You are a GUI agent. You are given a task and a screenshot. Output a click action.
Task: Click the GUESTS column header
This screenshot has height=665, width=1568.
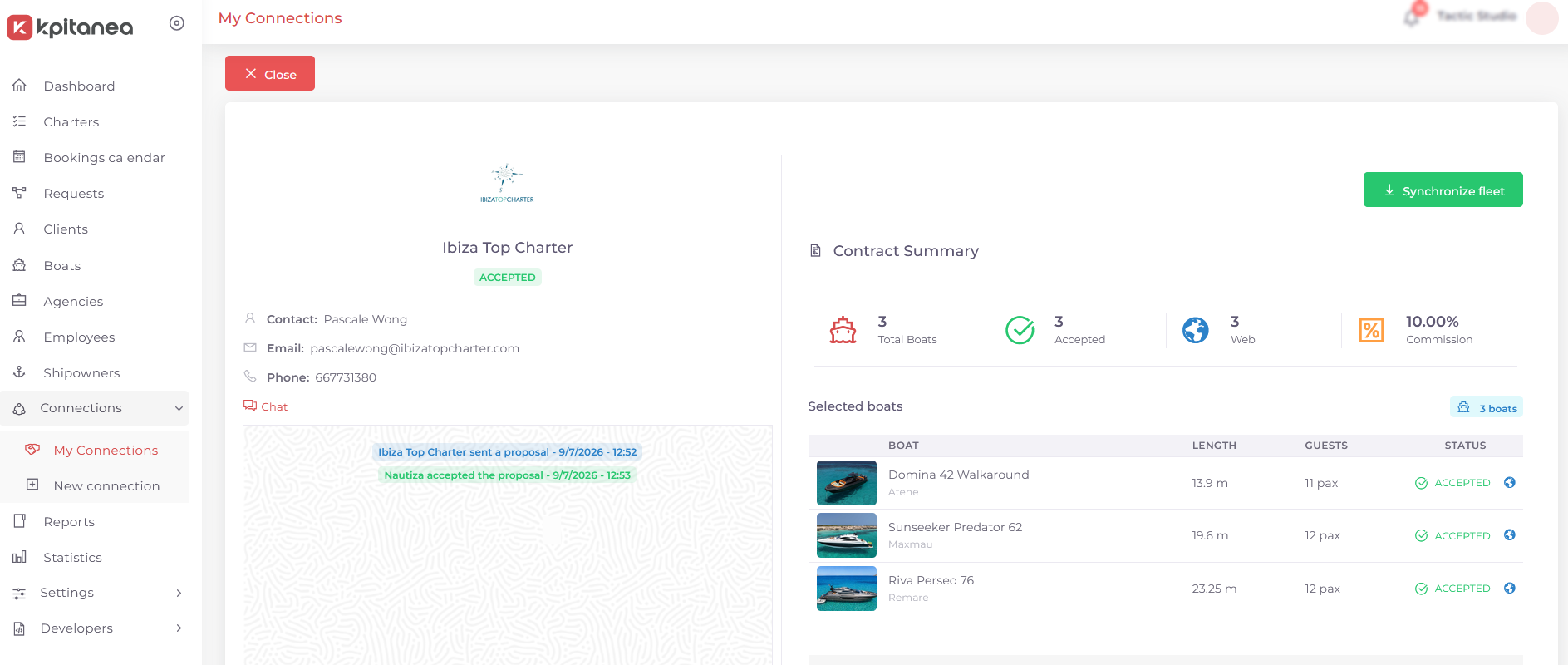[x=1326, y=446]
